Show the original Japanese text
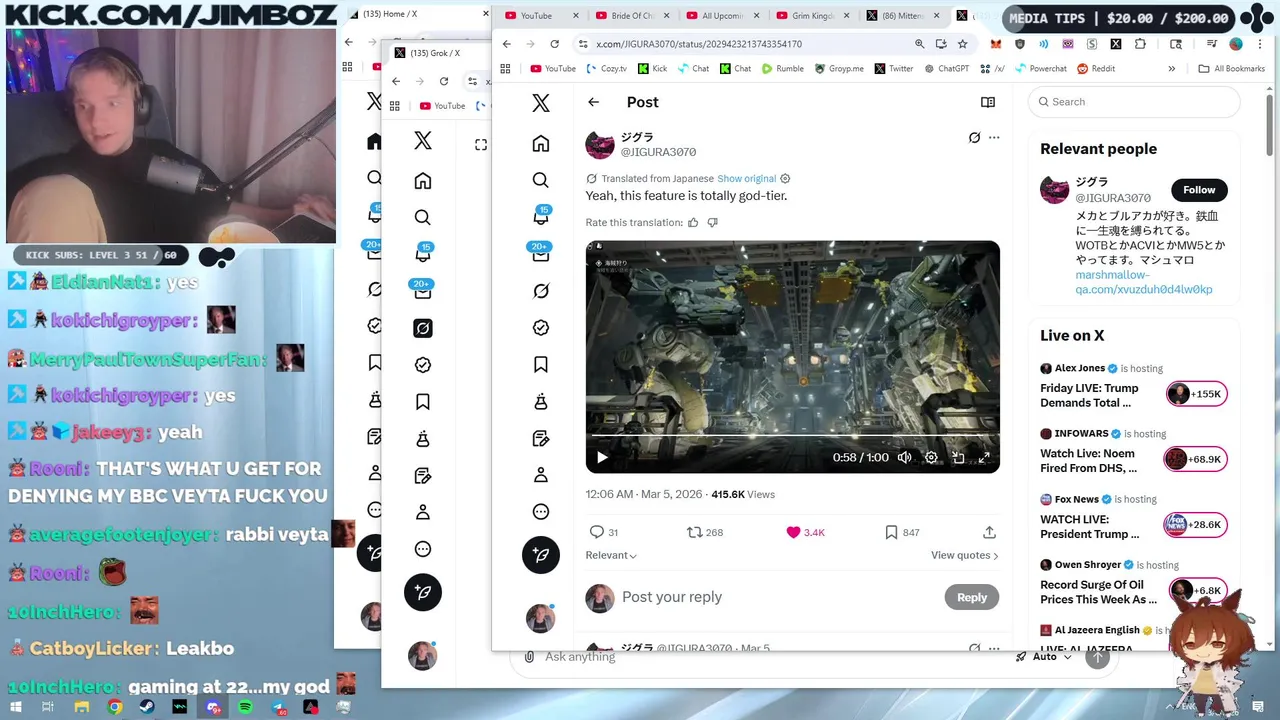 click(746, 179)
